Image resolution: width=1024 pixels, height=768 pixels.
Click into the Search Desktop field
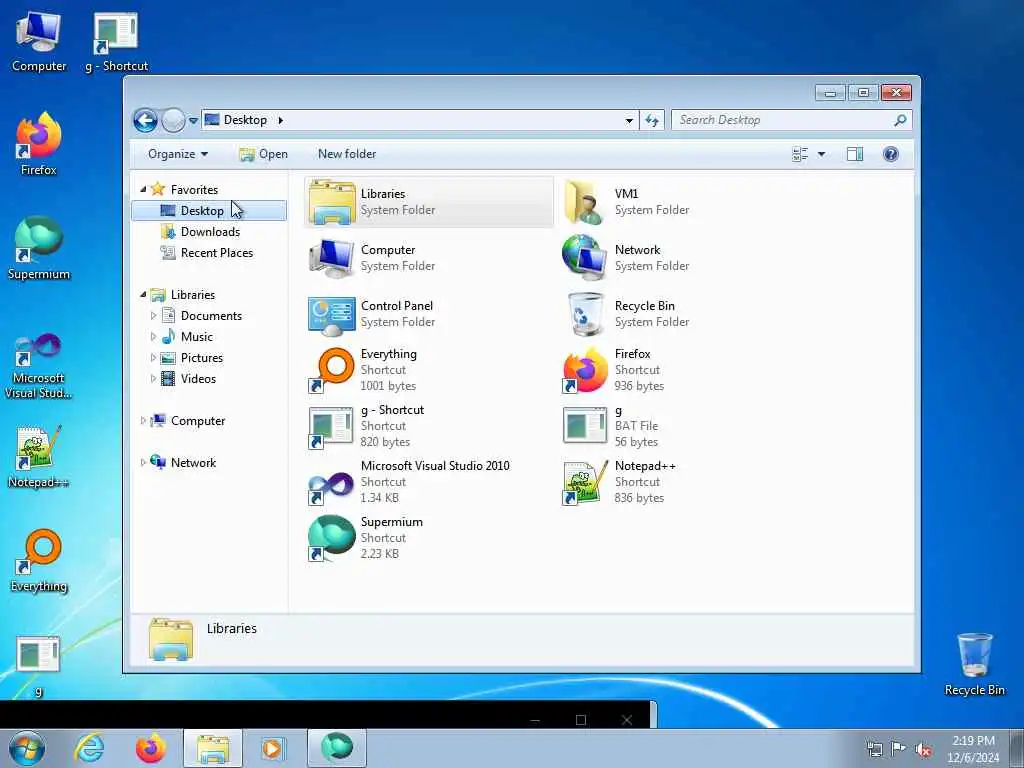[782, 120]
